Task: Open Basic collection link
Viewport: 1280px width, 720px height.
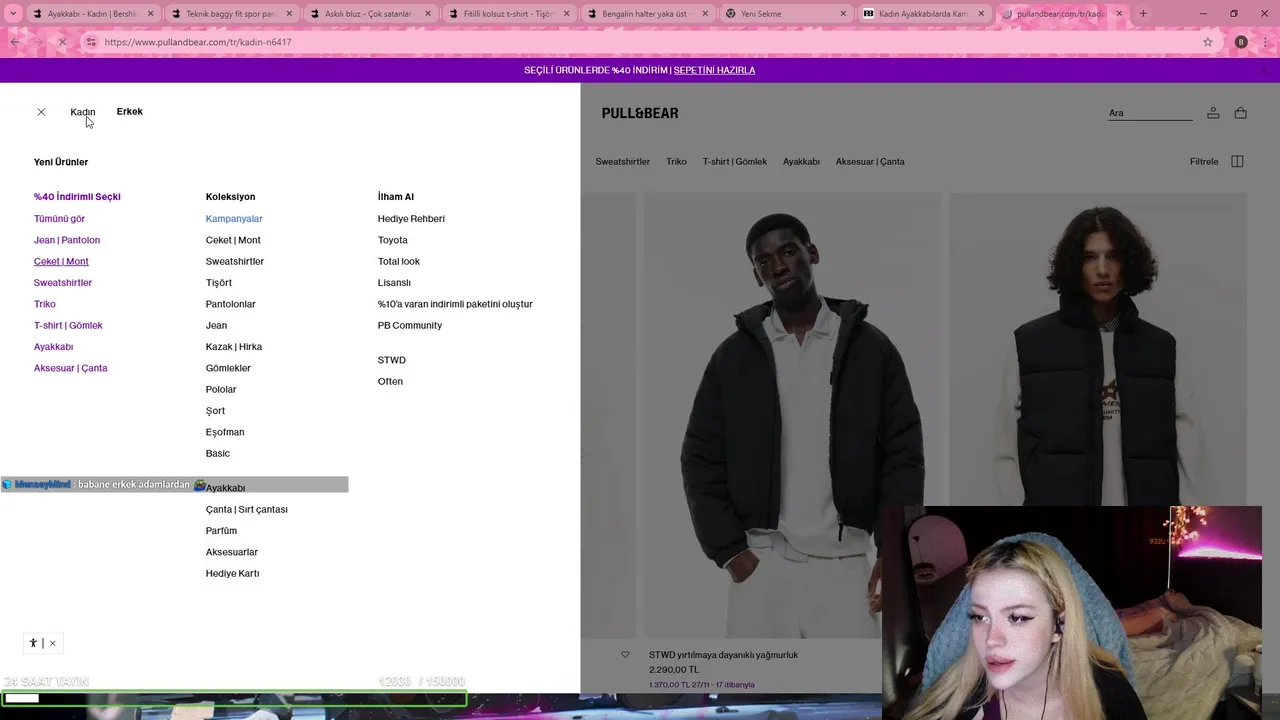Action: click(x=218, y=453)
